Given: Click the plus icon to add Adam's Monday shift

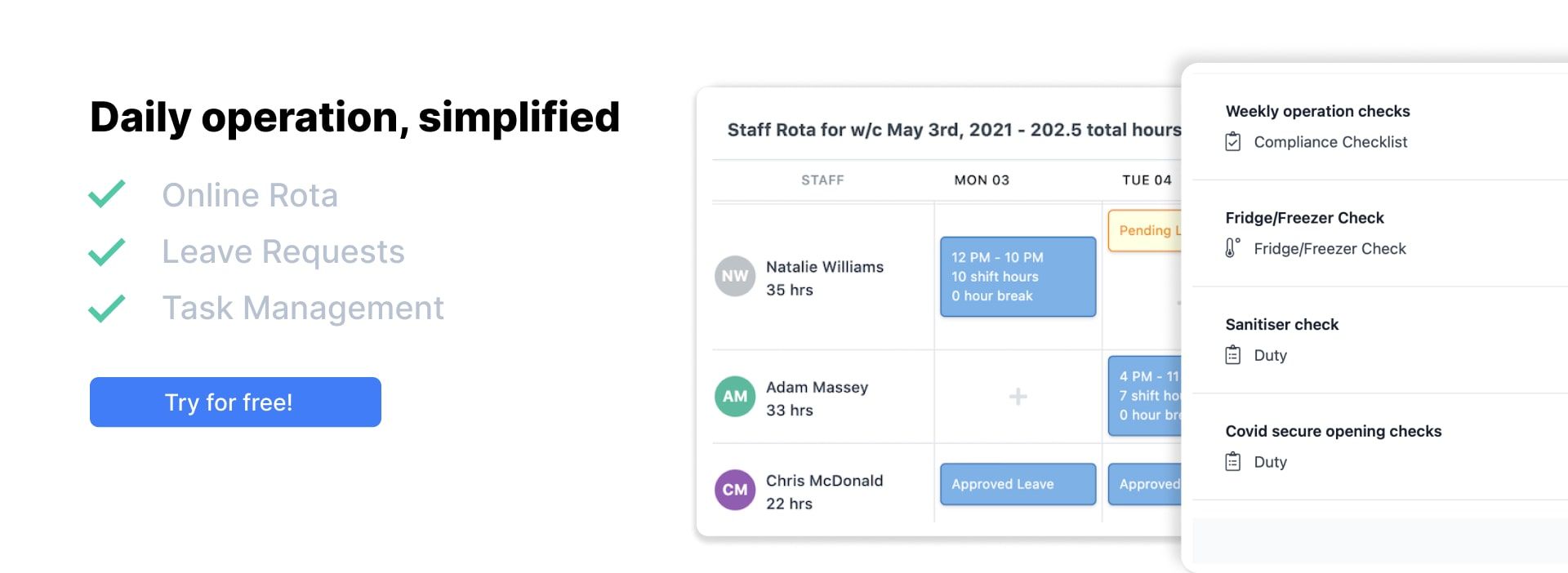Looking at the screenshot, I should click(1017, 397).
